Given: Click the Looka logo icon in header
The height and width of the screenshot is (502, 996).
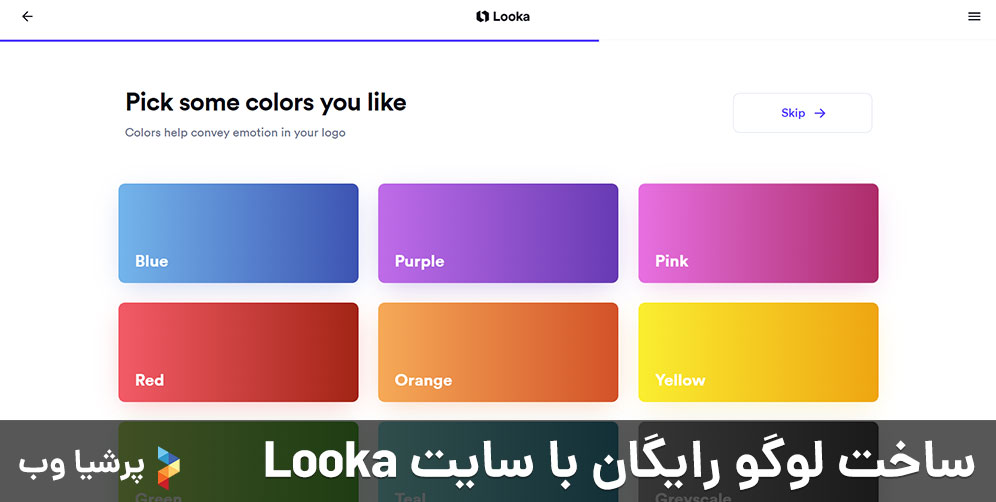Looking at the screenshot, I should 482,17.
